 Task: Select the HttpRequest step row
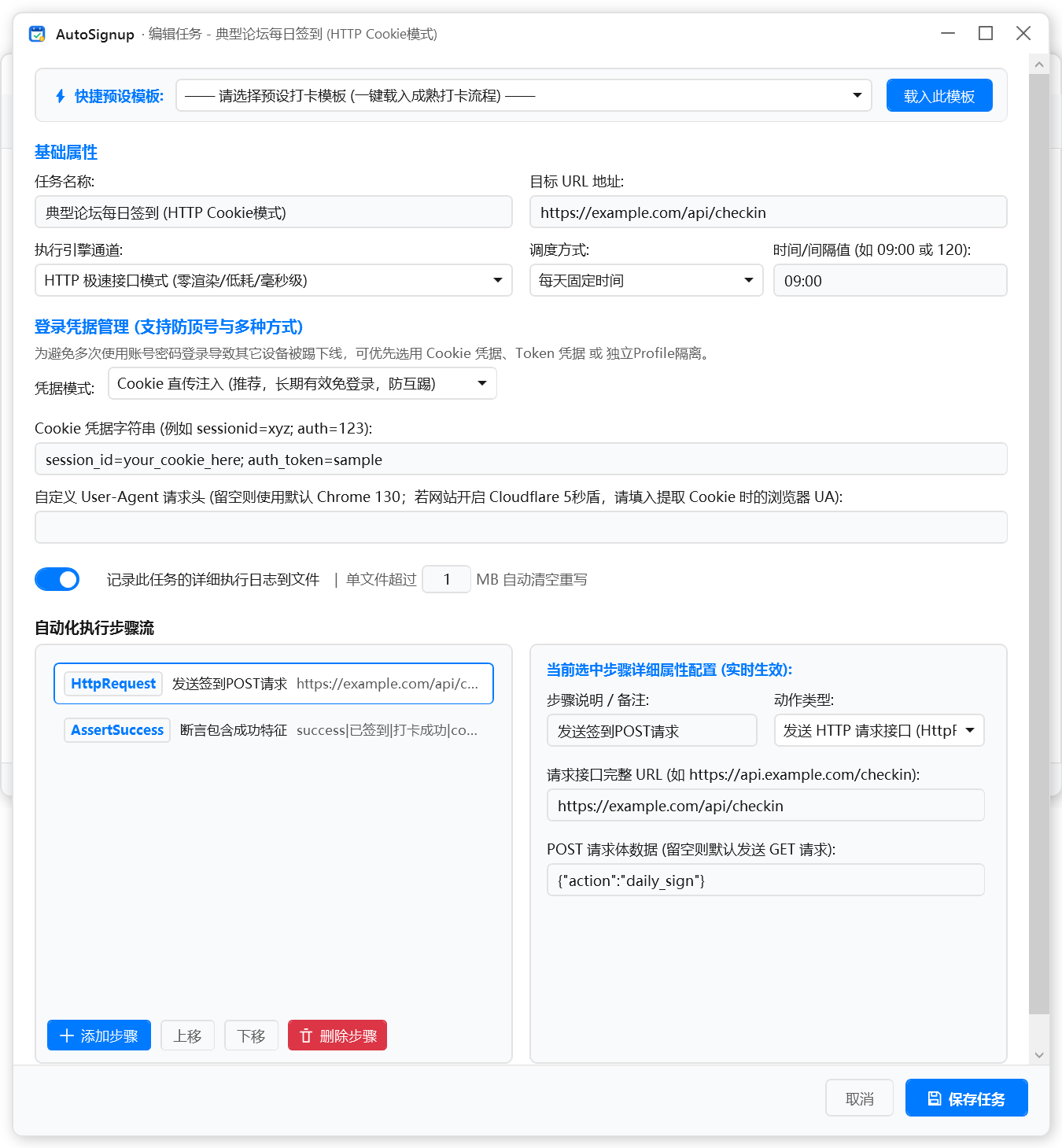click(274, 684)
